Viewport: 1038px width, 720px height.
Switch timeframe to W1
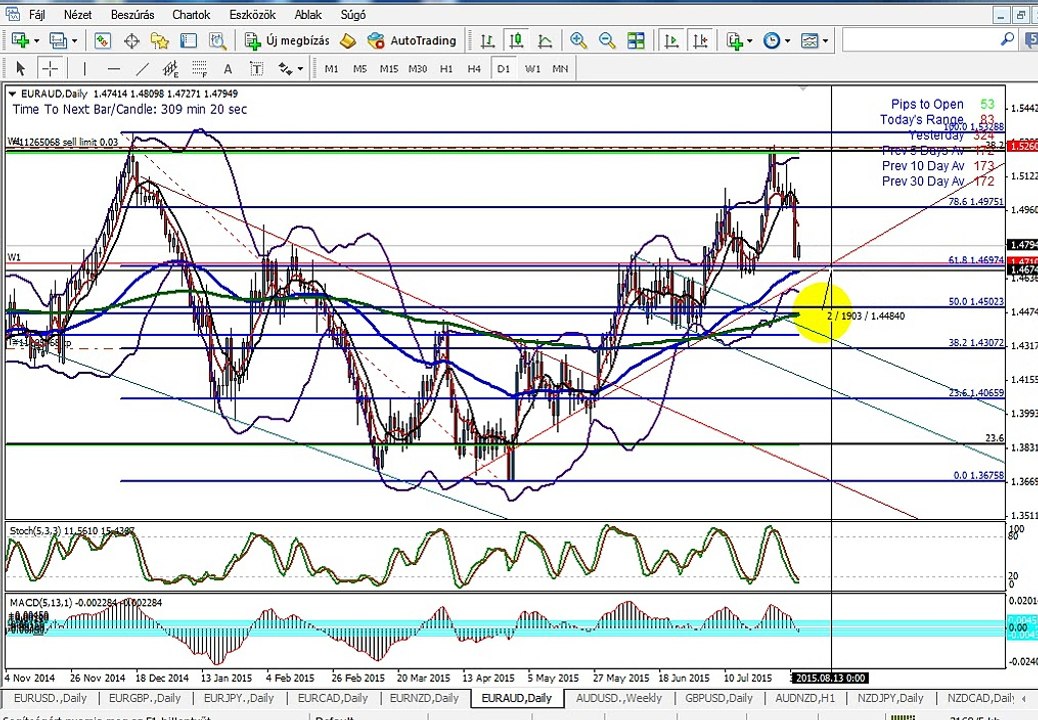tap(532, 68)
